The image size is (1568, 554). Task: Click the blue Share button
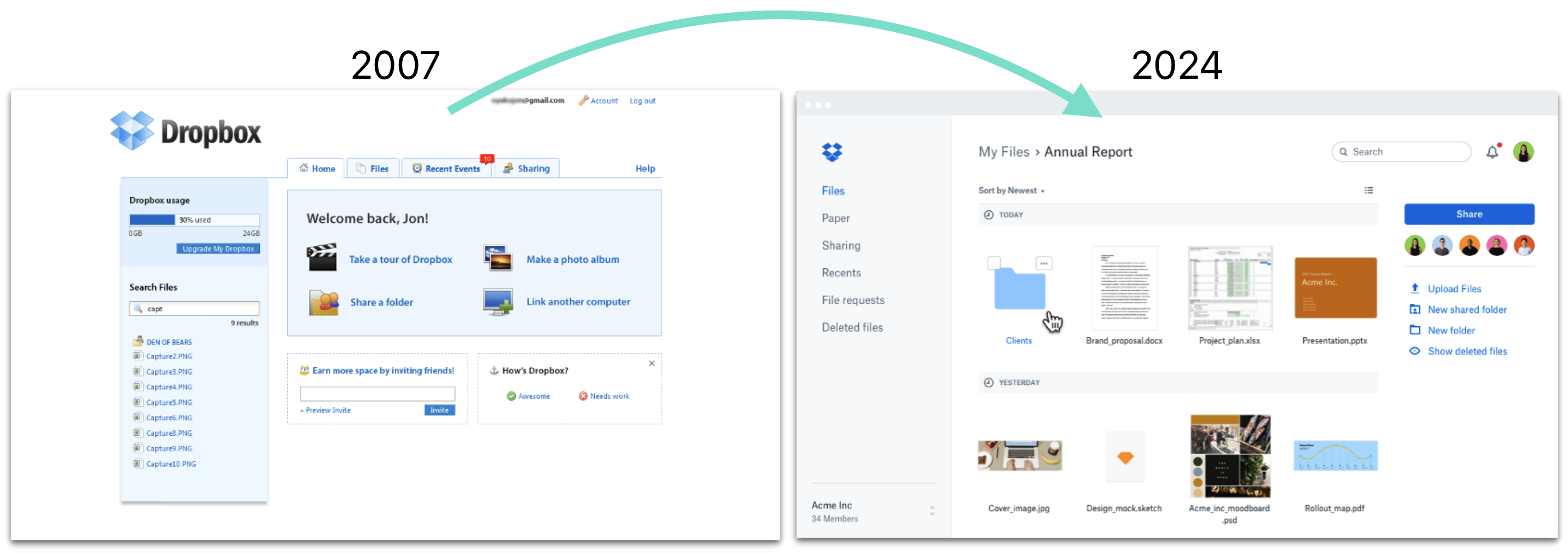pos(1469,214)
